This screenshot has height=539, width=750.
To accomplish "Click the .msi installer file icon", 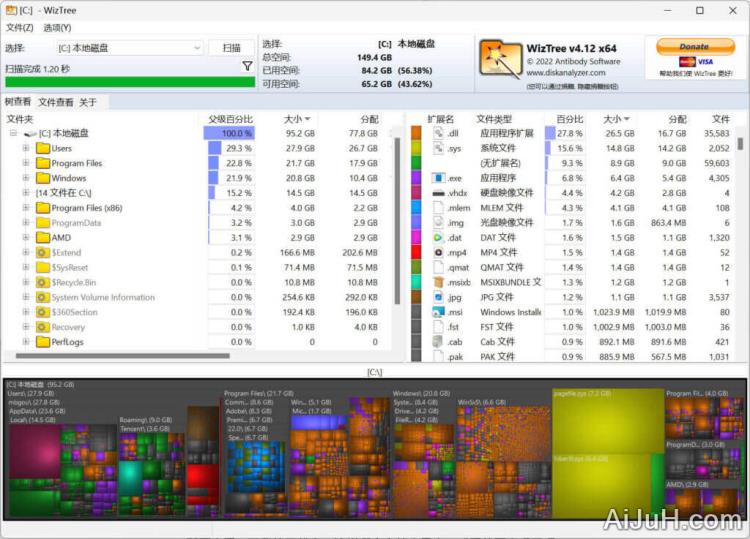I will [438, 312].
